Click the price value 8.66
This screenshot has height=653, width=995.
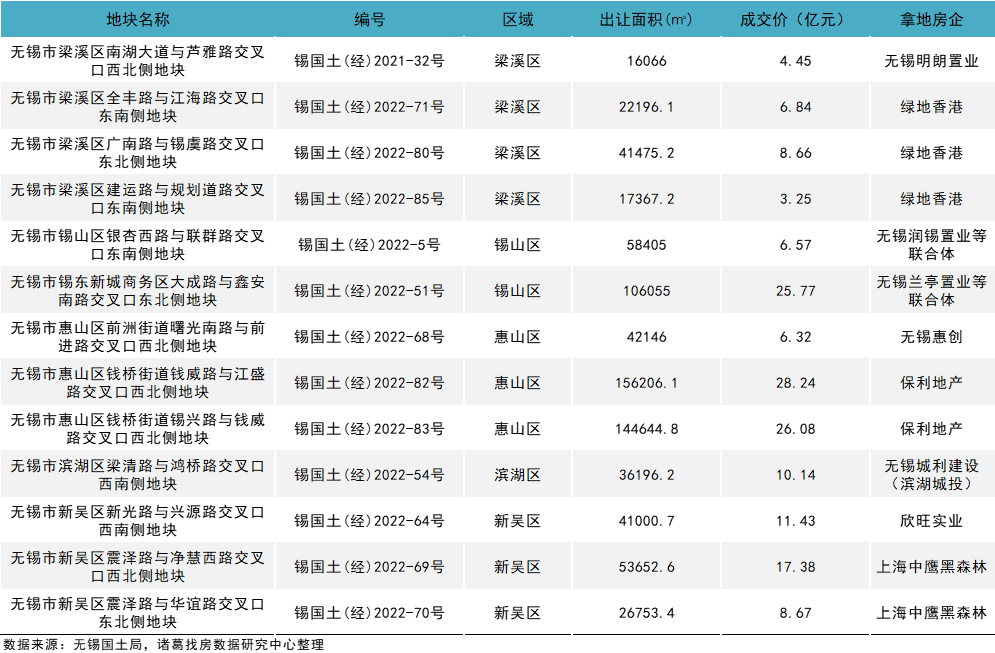click(x=795, y=153)
